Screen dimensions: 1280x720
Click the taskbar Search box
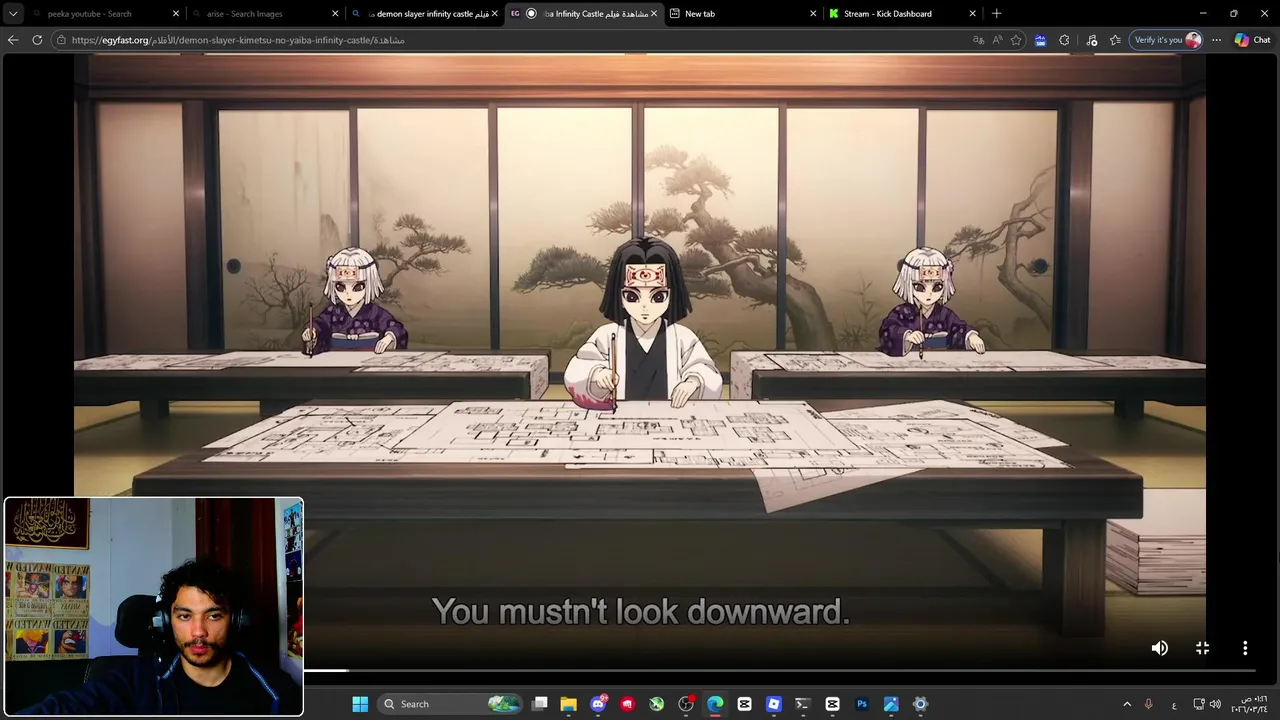[x=451, y=704]
